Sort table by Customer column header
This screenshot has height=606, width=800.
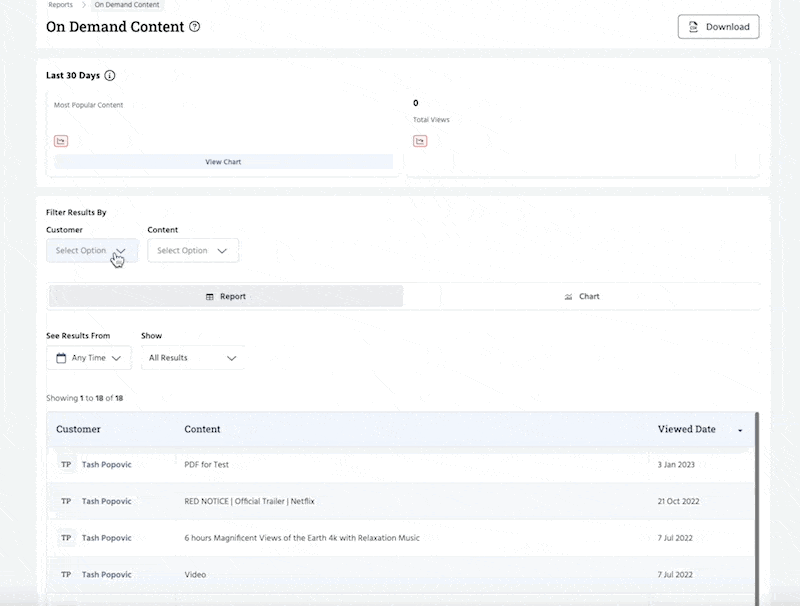click(x=78, y=429)
